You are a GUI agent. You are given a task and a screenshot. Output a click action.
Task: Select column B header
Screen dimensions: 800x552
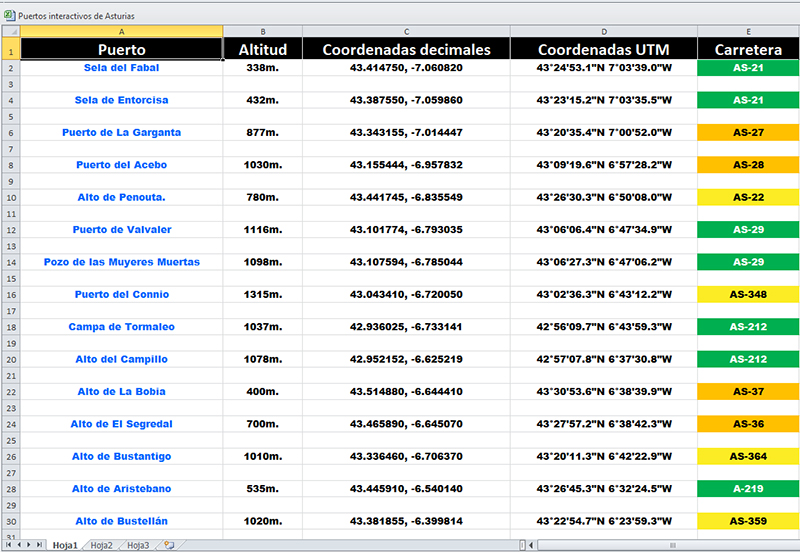(263, 31)
